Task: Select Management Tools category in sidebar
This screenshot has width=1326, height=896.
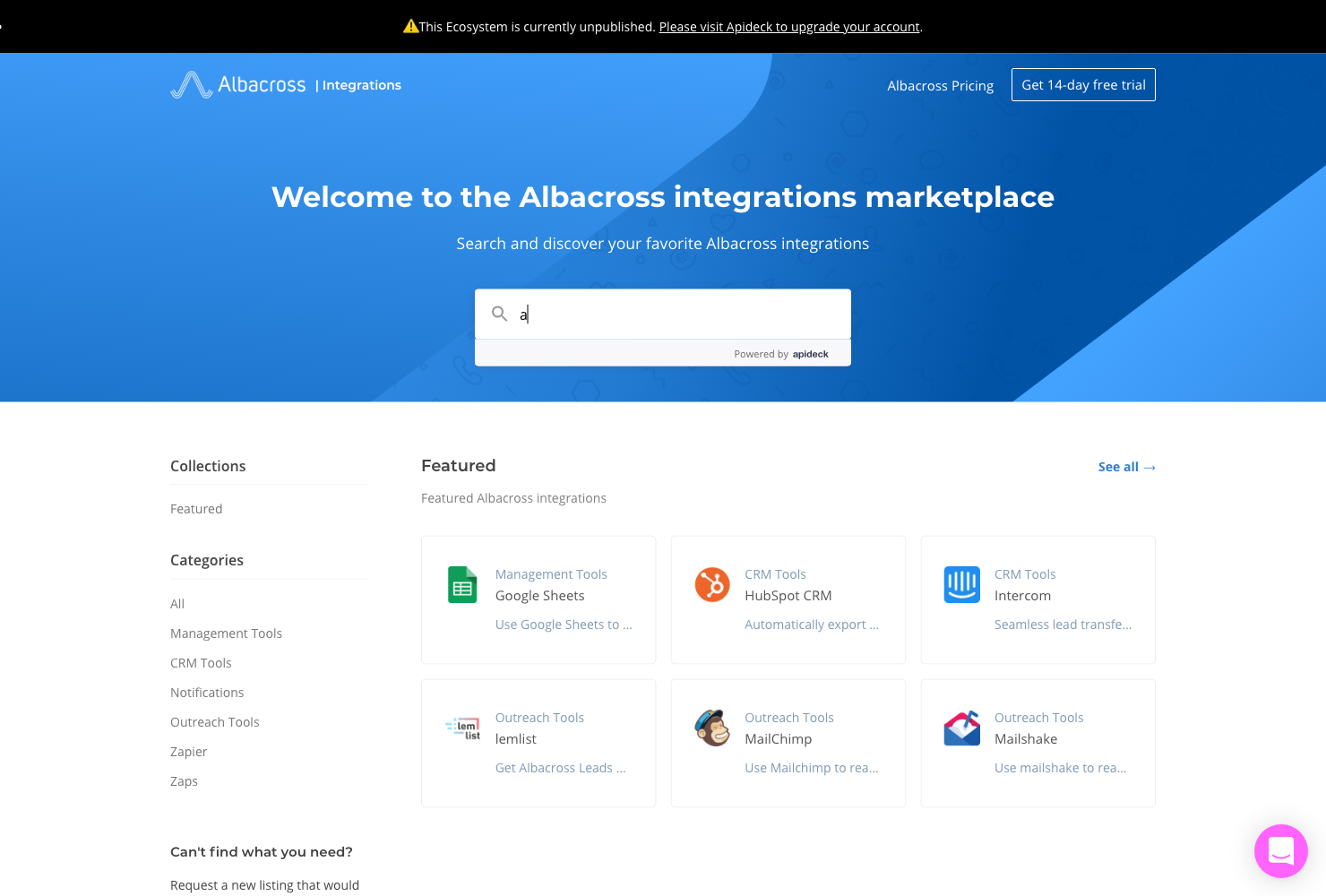Action: tap(226, 633)
